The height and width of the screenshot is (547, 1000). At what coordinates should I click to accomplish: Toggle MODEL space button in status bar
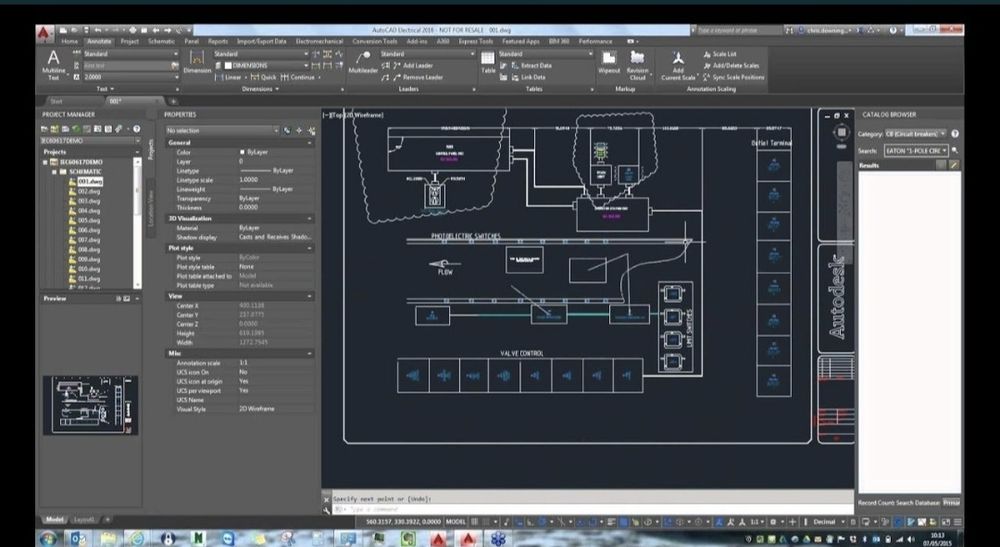click(x=455, y=521)
